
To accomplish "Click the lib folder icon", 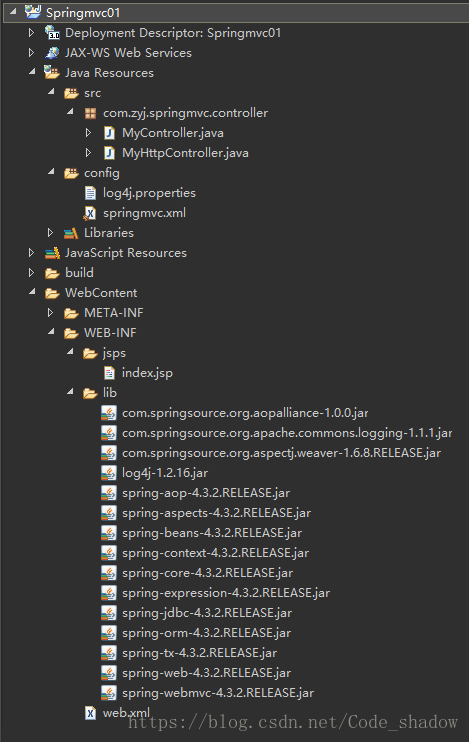I will [90, 393].
